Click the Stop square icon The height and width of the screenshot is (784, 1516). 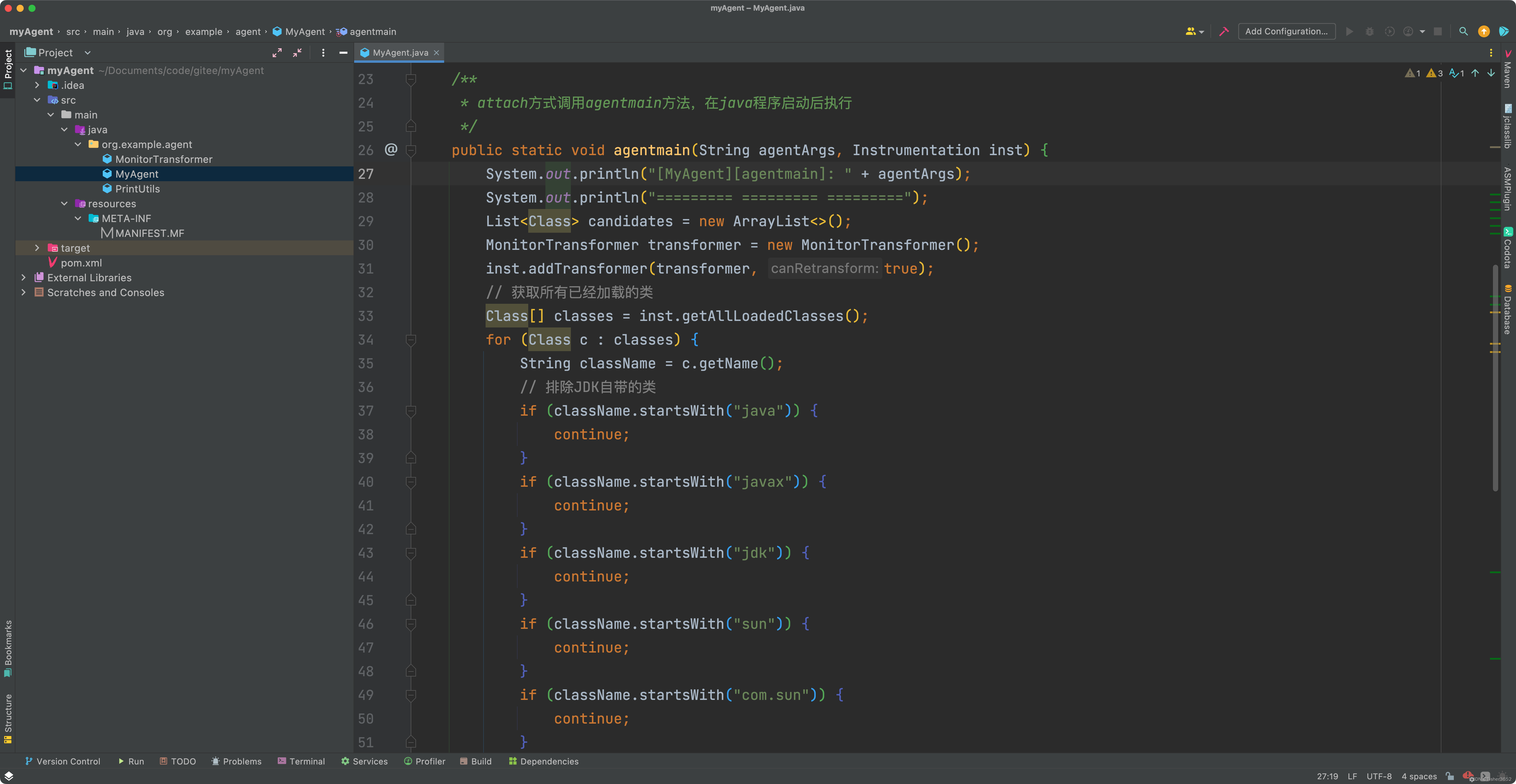point(1438,32)
